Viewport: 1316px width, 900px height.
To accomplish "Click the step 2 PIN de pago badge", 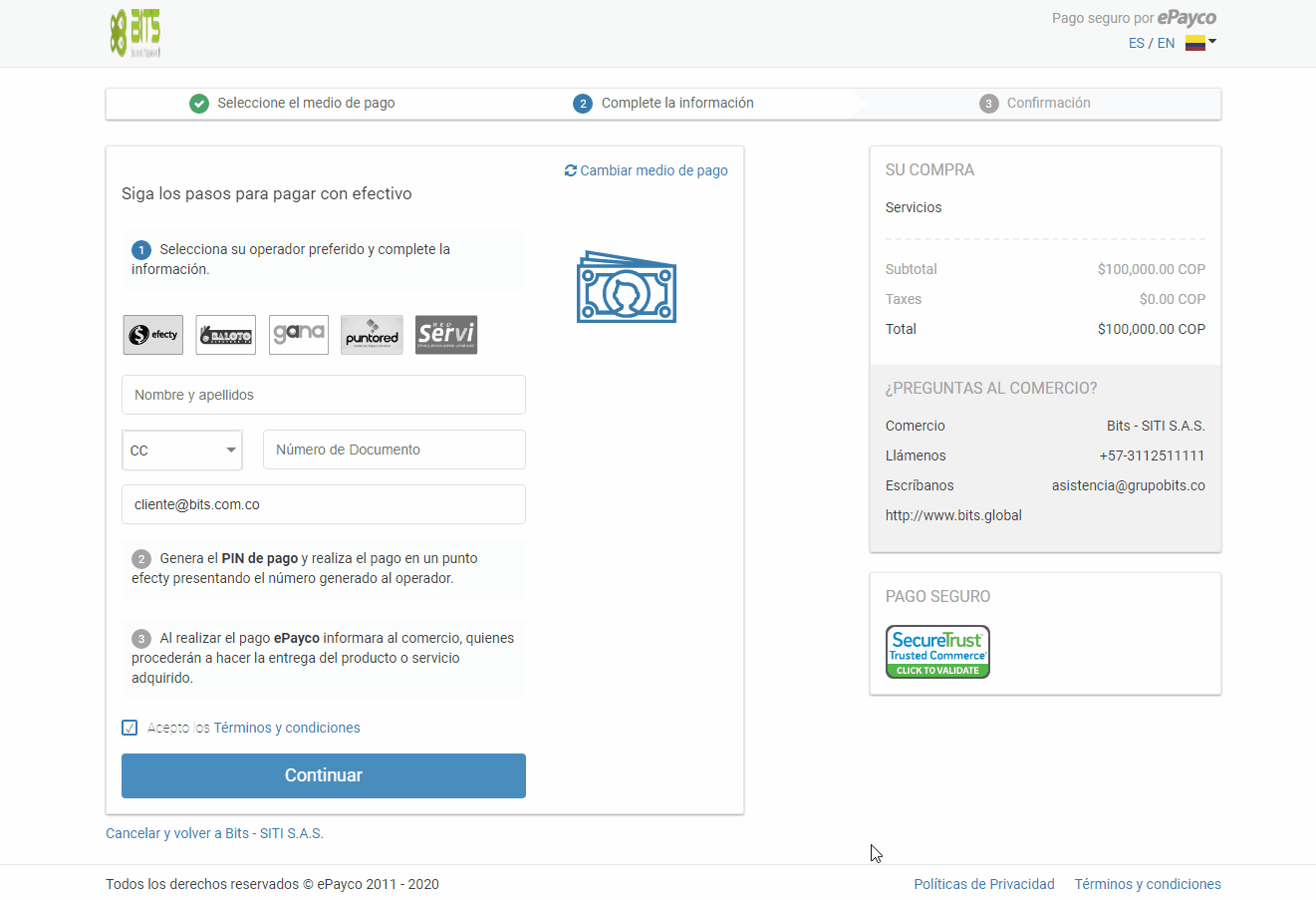I will click(141, 559).
